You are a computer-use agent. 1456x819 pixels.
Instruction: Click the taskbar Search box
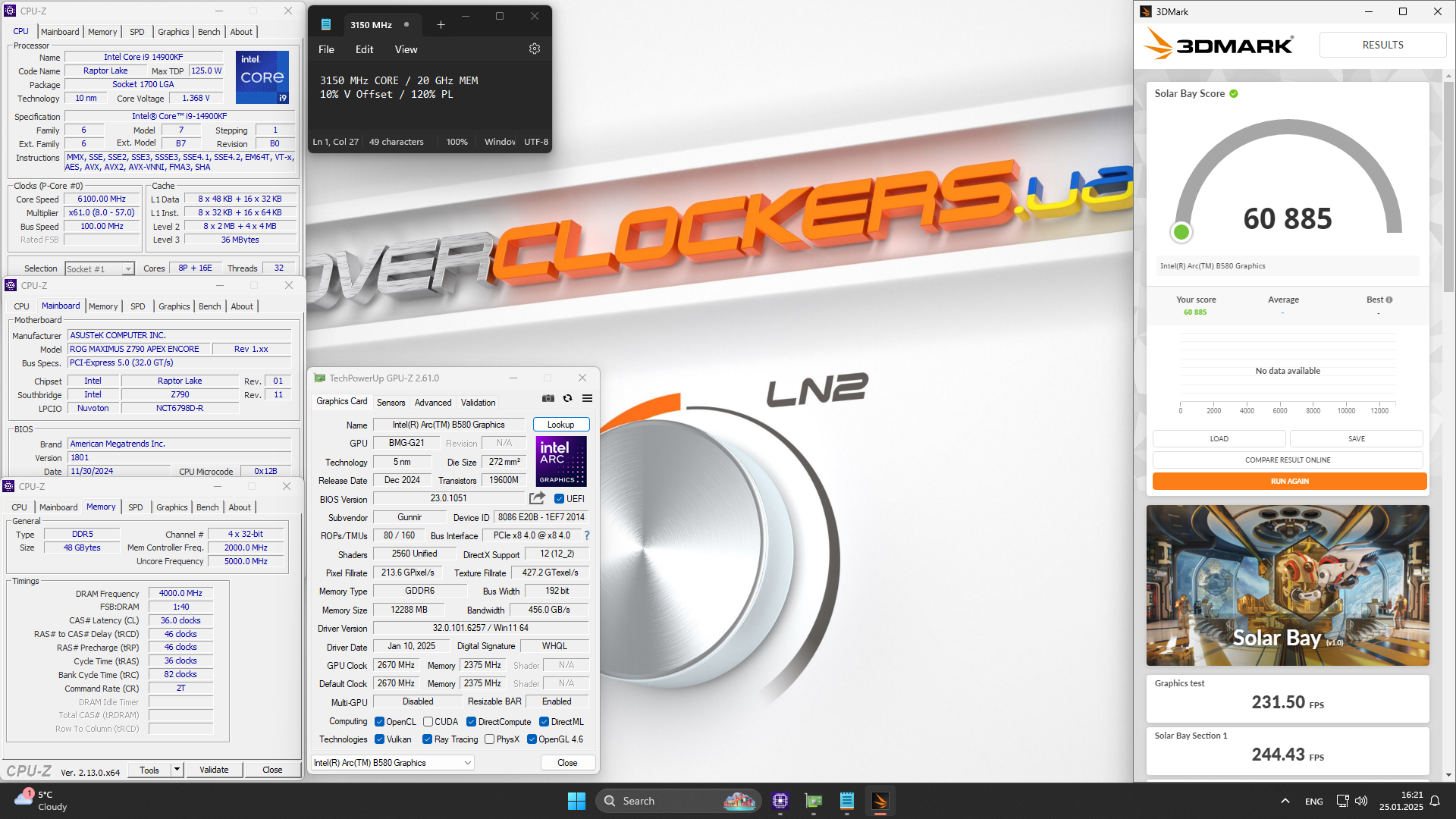677,801
